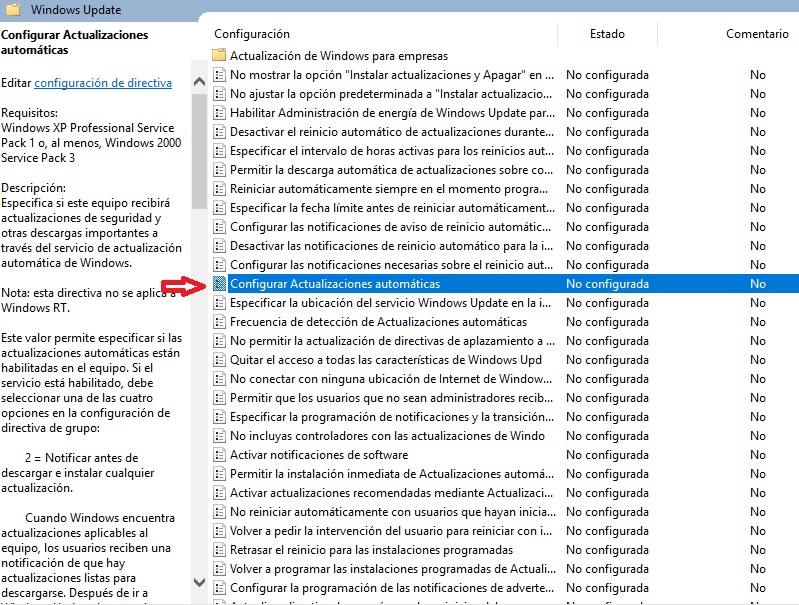Select 'Configurar Actualizaciones automáticas' policy name
Viewport: 799px width, 605px height.
(x=335, y=284)
